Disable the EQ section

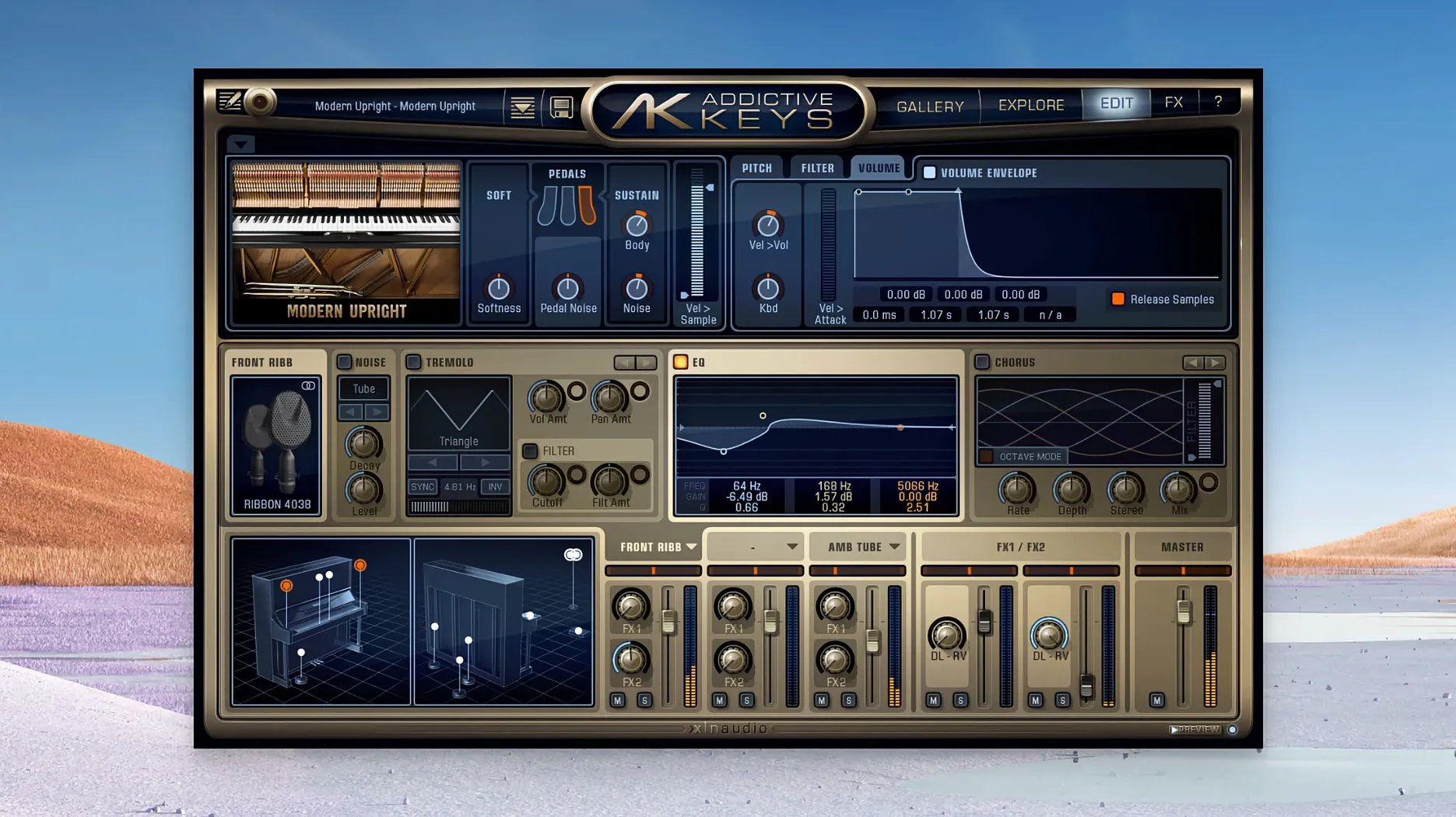(x=681, y=362)
